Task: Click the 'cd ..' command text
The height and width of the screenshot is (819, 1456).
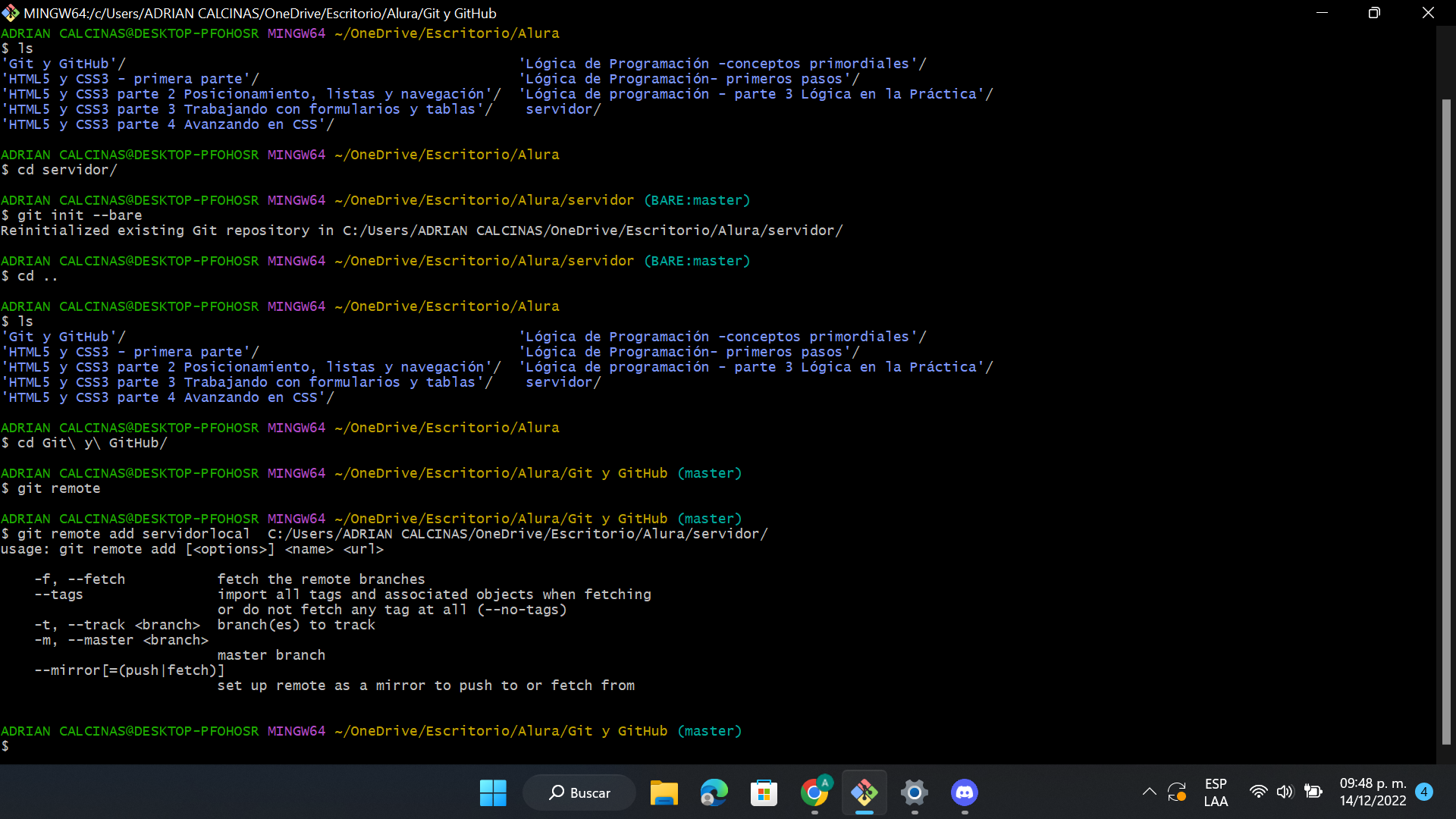Action: pos(38,276)
